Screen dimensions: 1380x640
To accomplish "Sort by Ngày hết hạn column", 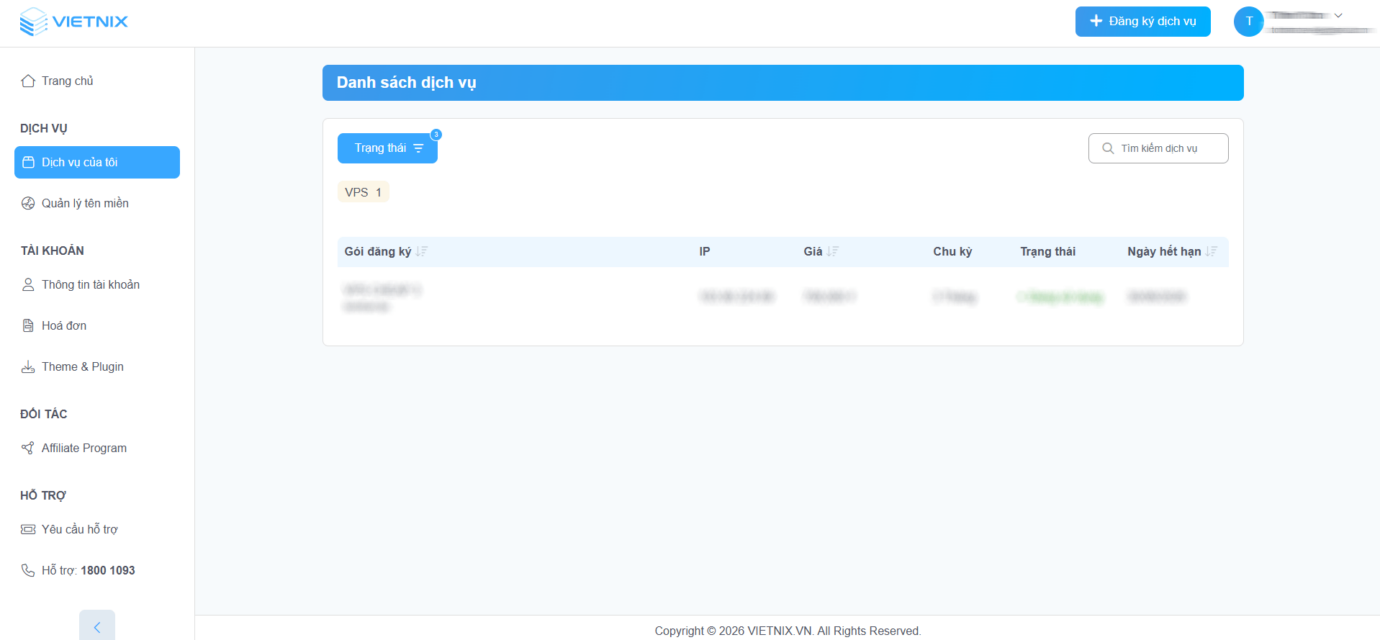I will (1212, 252).
